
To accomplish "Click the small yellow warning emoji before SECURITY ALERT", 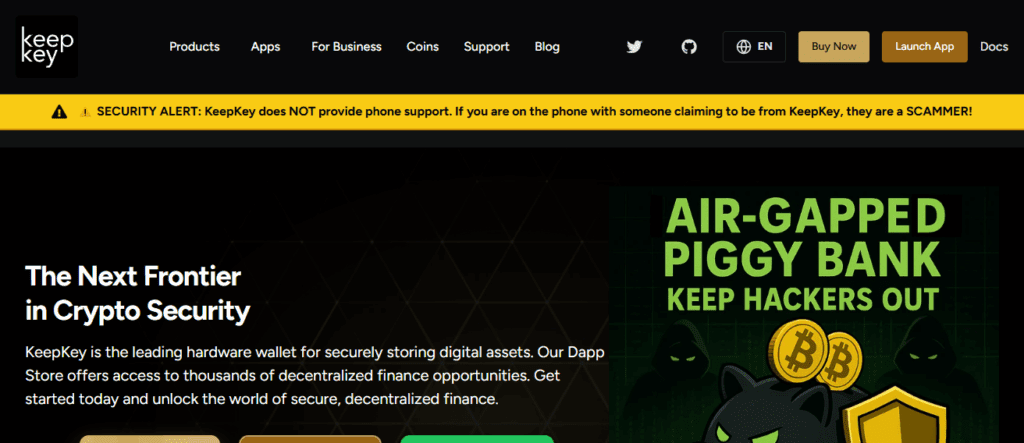I will [85, 112].
